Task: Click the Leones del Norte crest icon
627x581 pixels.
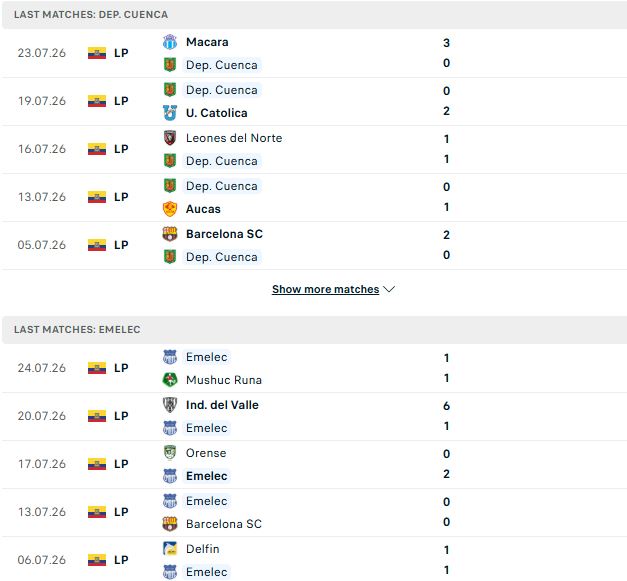Action: (170, 138)
